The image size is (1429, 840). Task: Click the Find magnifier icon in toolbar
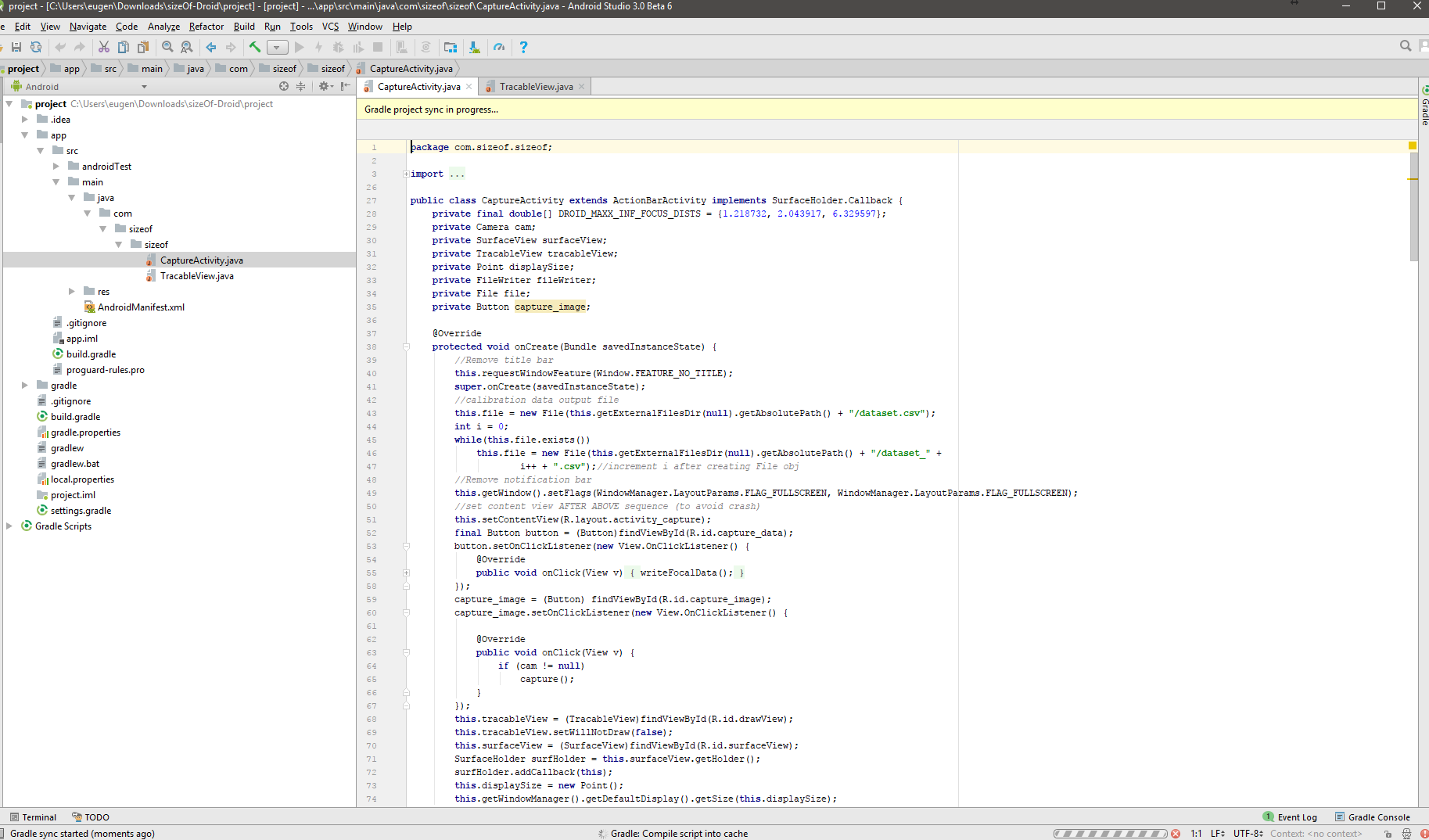tap(167, 48)
